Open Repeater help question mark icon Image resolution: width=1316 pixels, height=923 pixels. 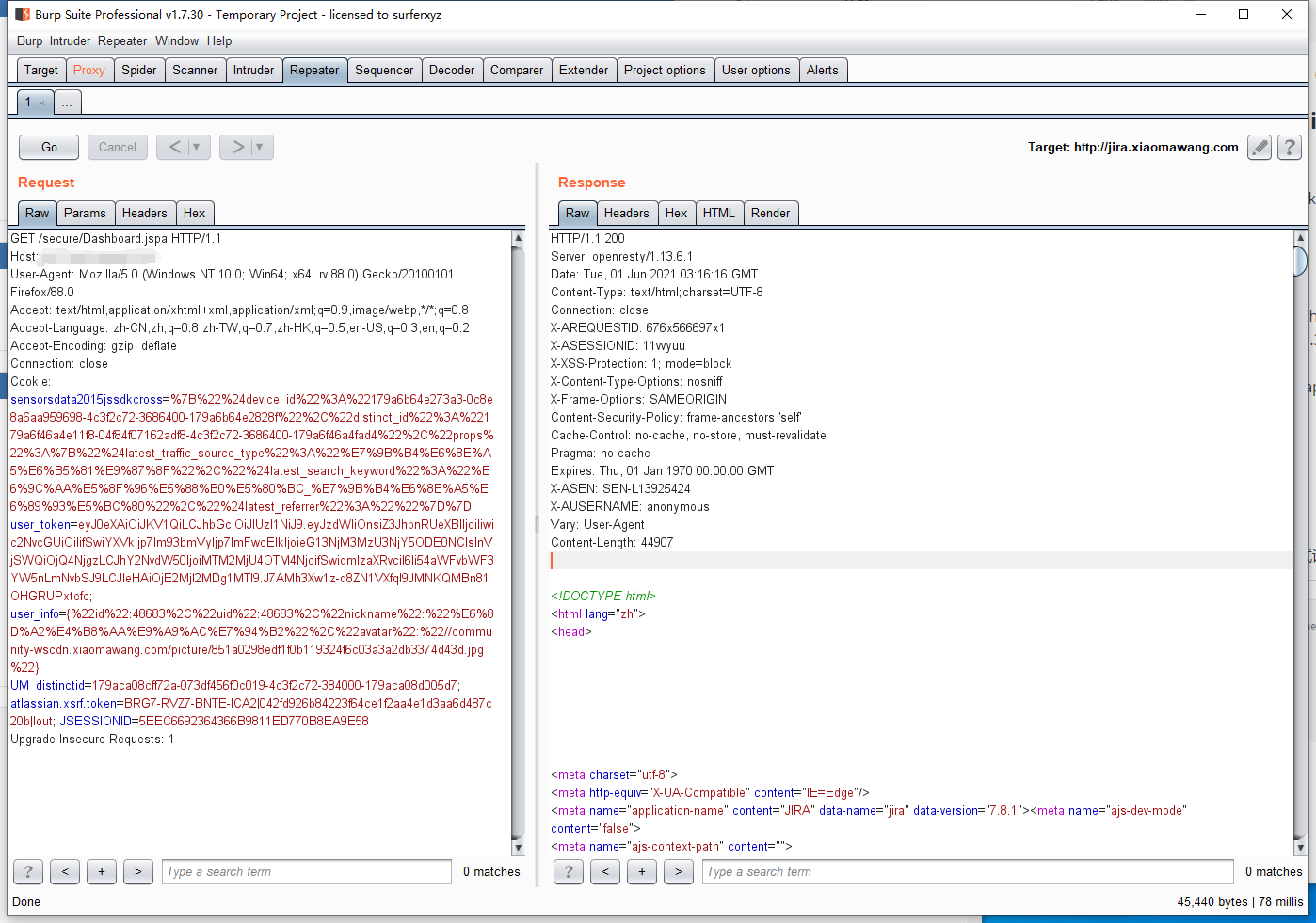pos(1290,148)
